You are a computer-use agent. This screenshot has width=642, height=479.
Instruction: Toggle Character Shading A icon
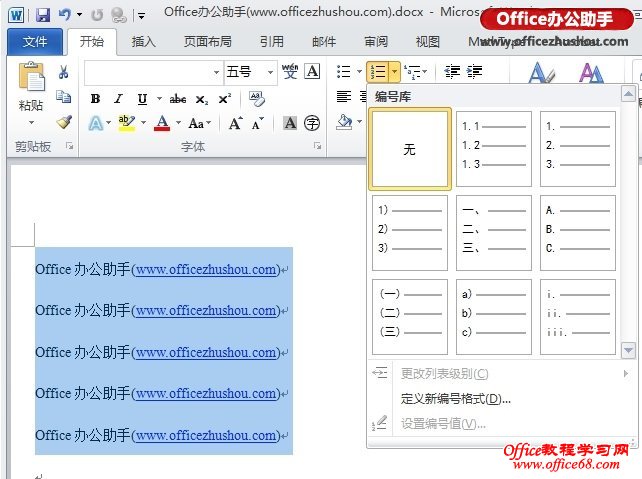click(290, 123)
